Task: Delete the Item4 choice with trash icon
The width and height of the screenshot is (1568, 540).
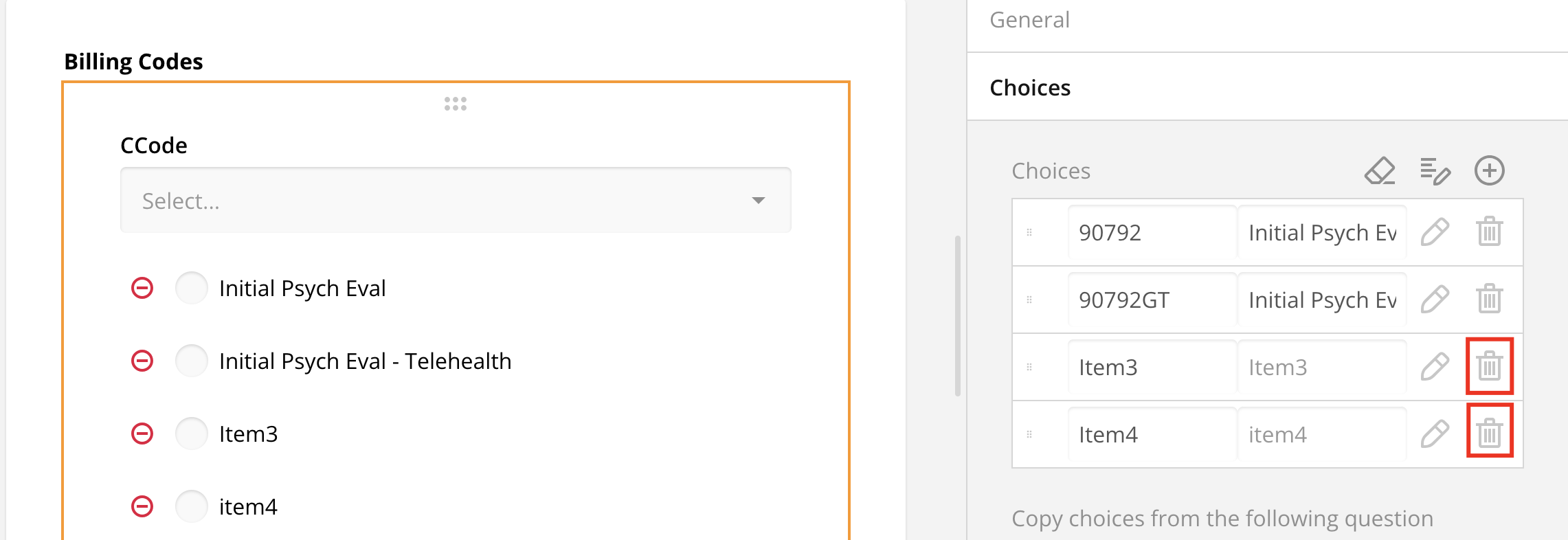Action: click(x=1489, y=434)
